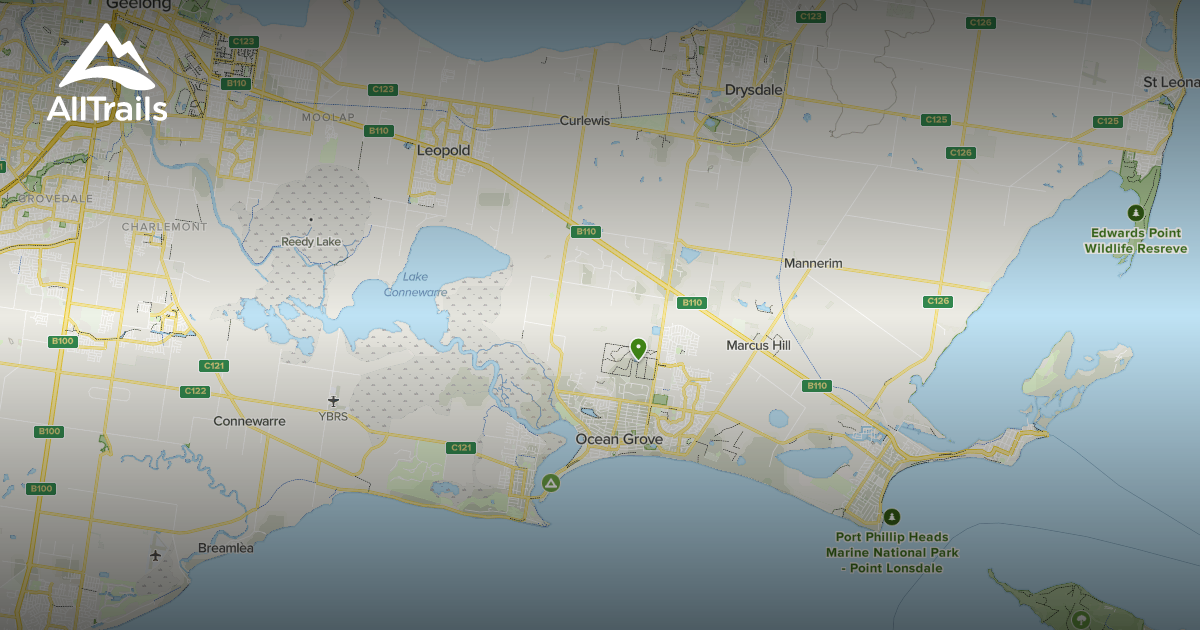Click the campground triangle marker on the coast
Viewport: 1200px width, 630px height.
(x=550, y=484)
